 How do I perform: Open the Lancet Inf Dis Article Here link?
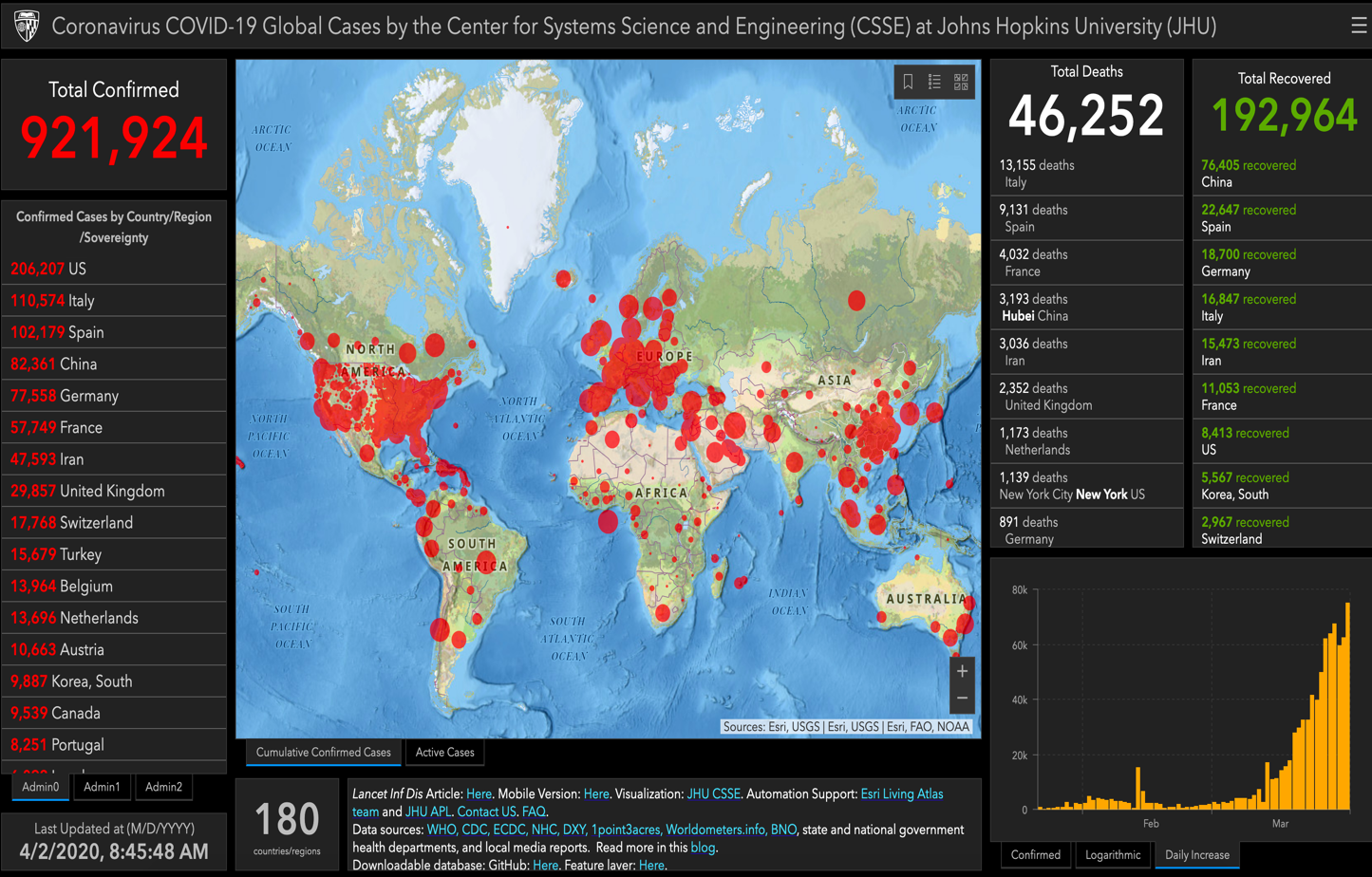coord(479,793)
